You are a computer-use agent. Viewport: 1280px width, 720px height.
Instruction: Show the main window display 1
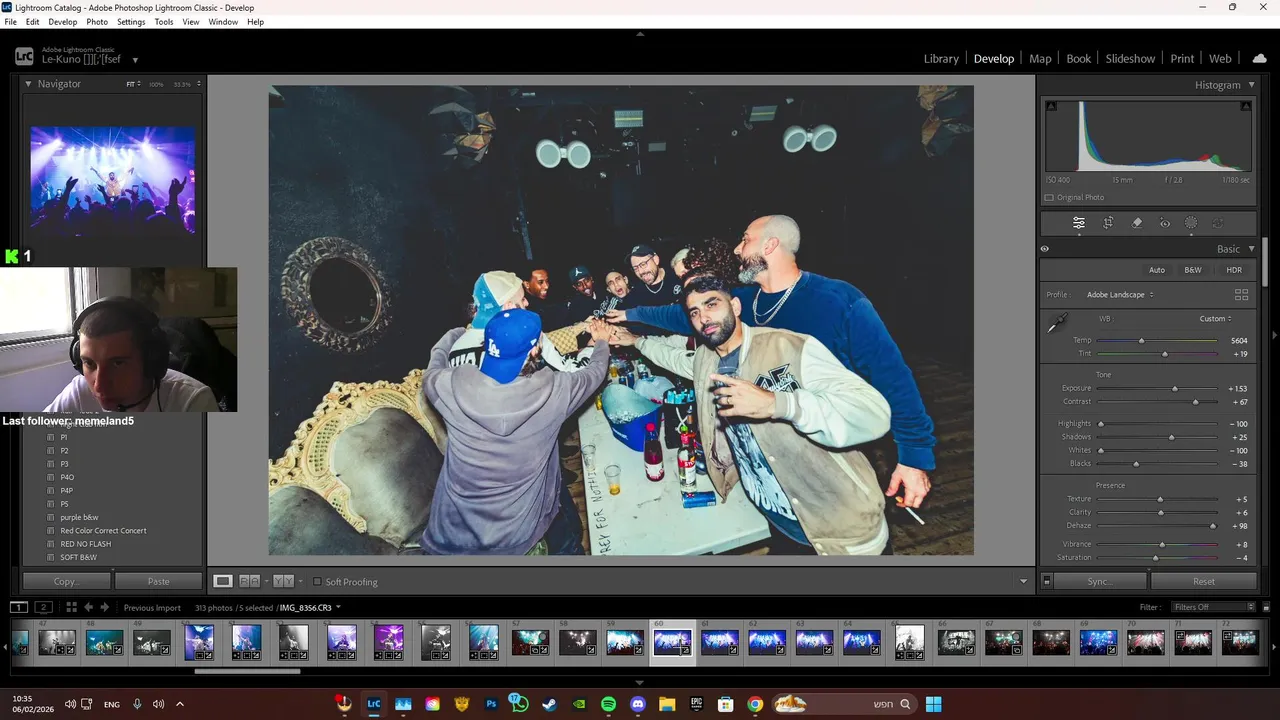tap(19, 607)
